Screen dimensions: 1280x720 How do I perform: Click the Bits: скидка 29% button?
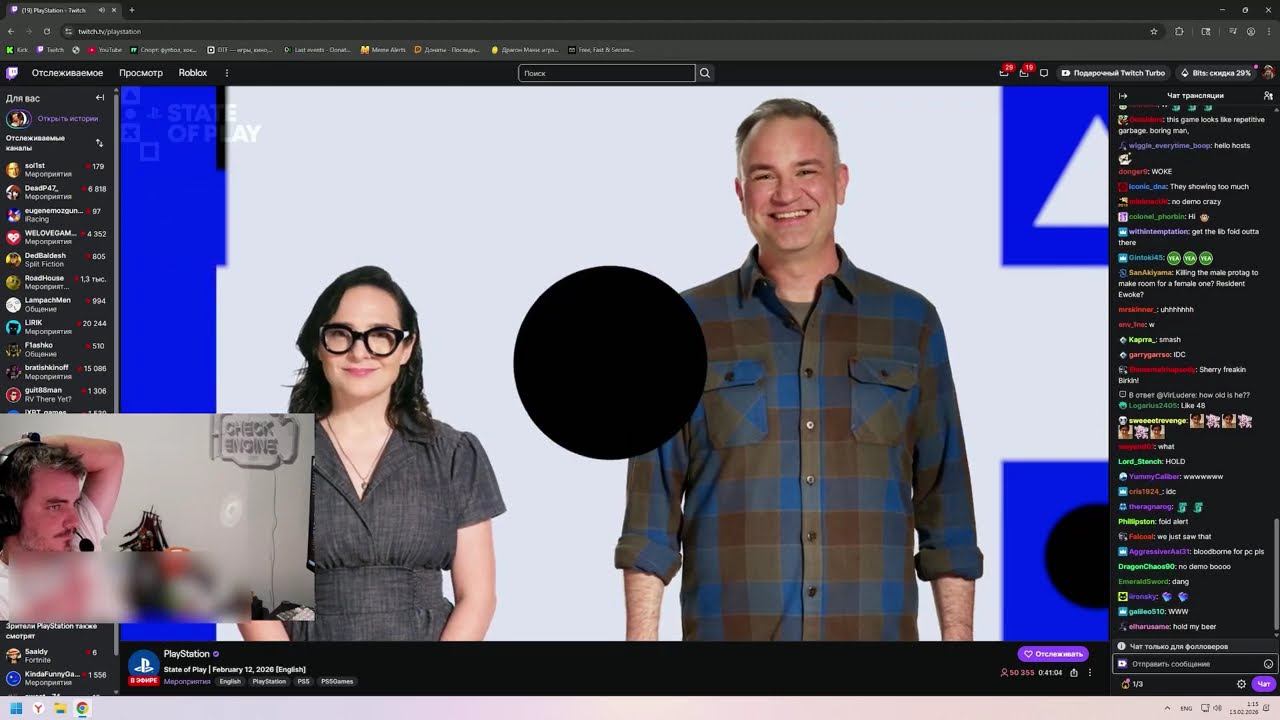coord(1215,73)
